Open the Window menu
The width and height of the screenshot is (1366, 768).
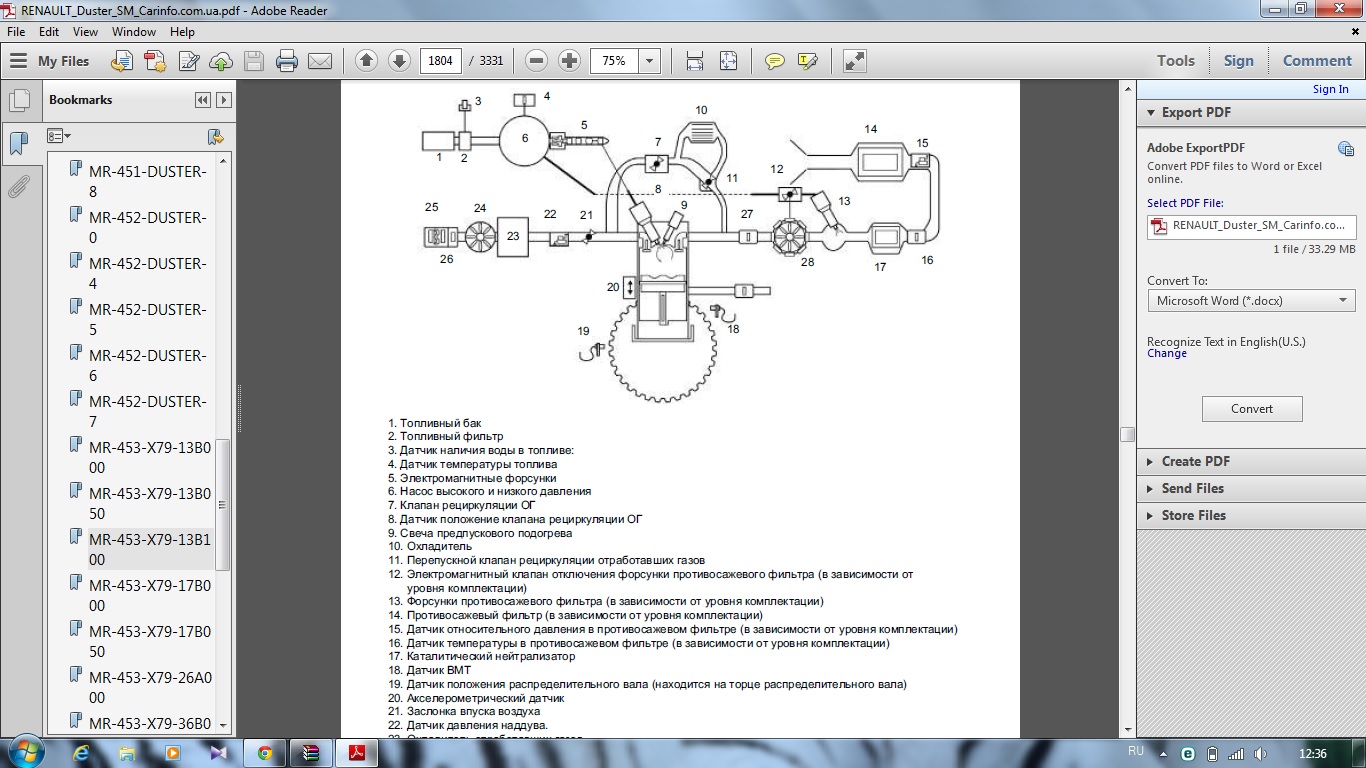click(x=134, y=32)
